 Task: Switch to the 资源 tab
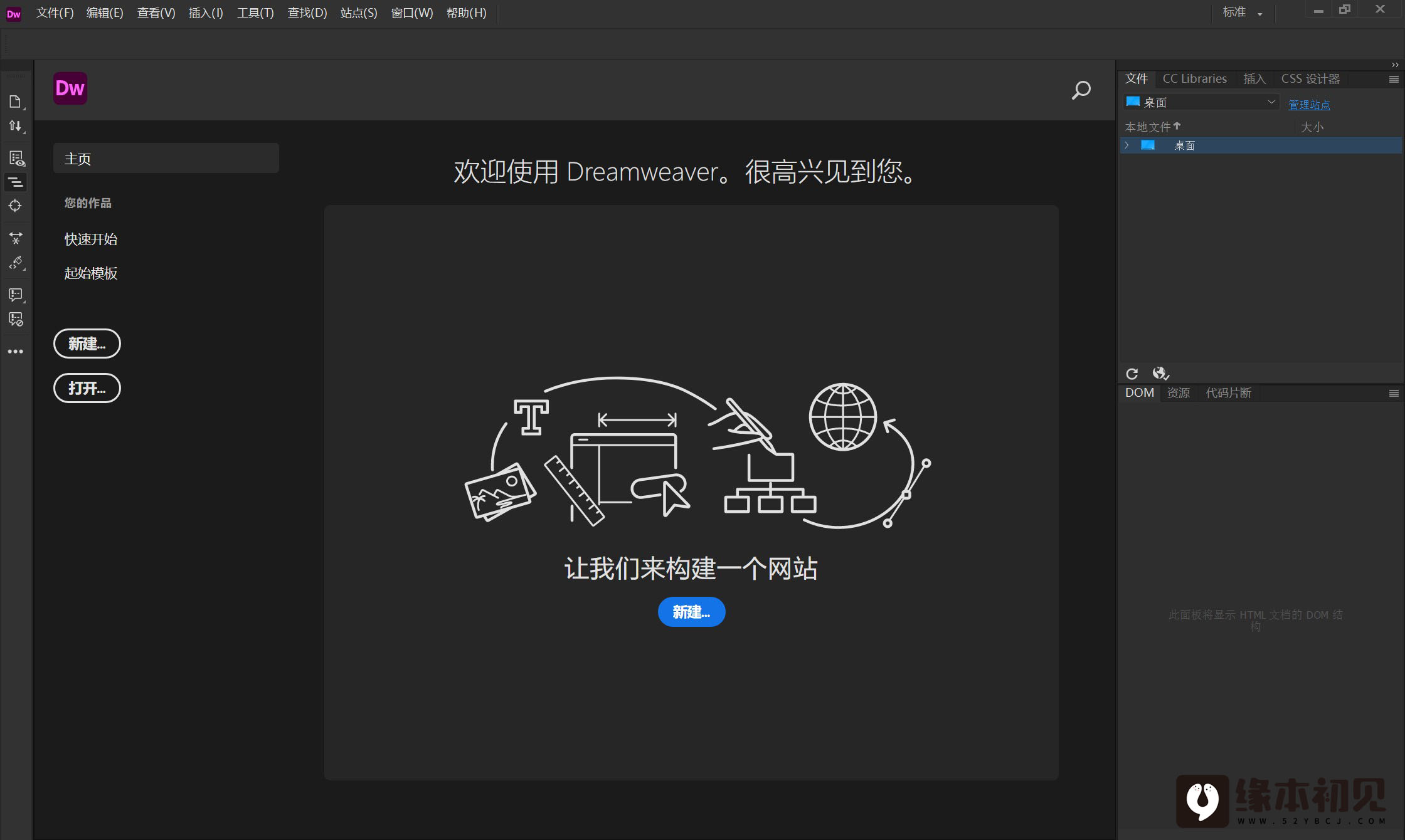tap(1178, 393)
